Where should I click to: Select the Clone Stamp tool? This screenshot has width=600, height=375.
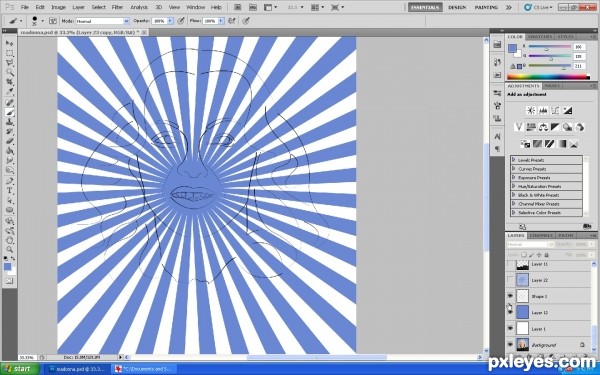pyautogui.click(x=10, y=122)
